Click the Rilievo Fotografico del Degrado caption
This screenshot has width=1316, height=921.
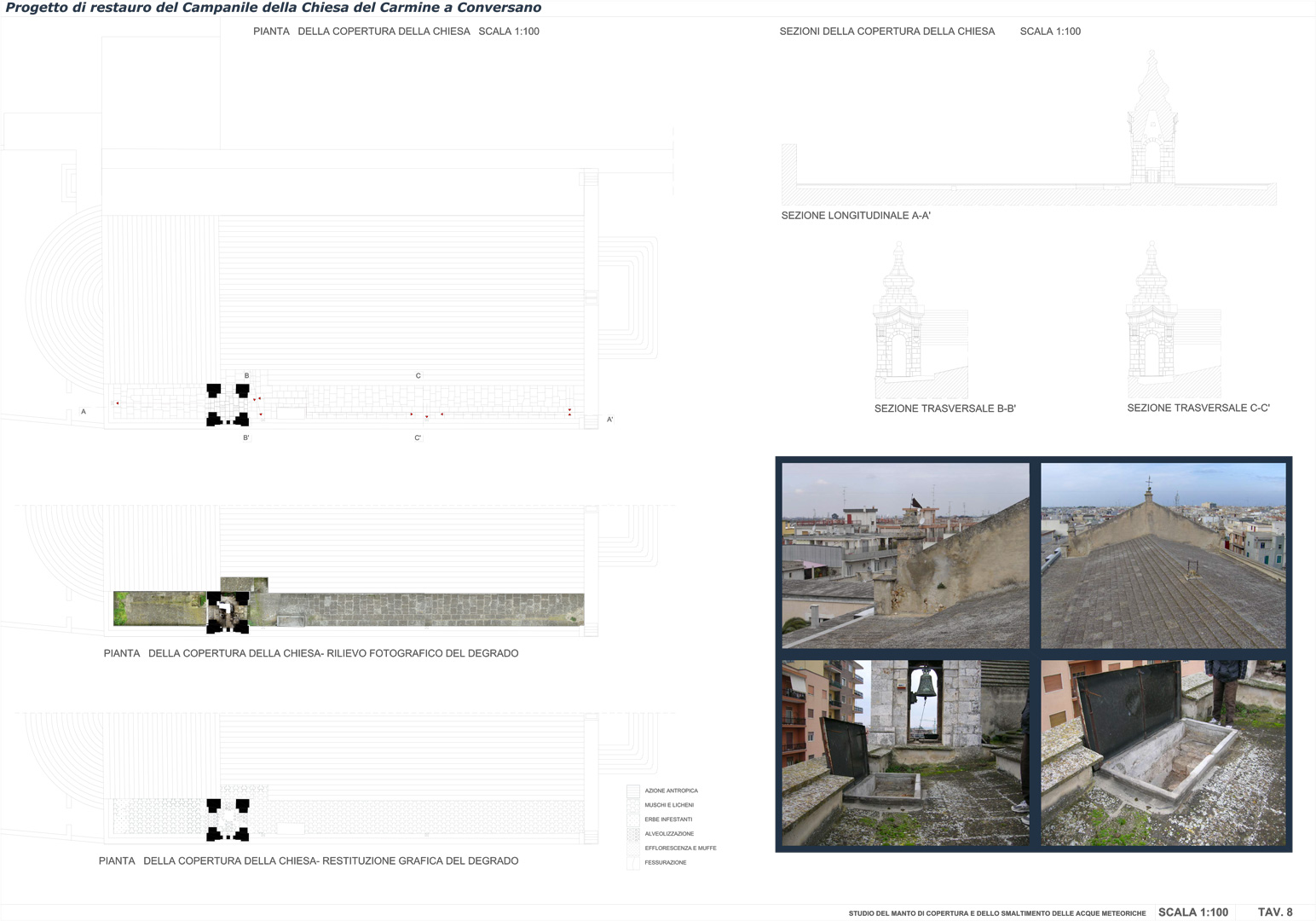pos(311,653)
